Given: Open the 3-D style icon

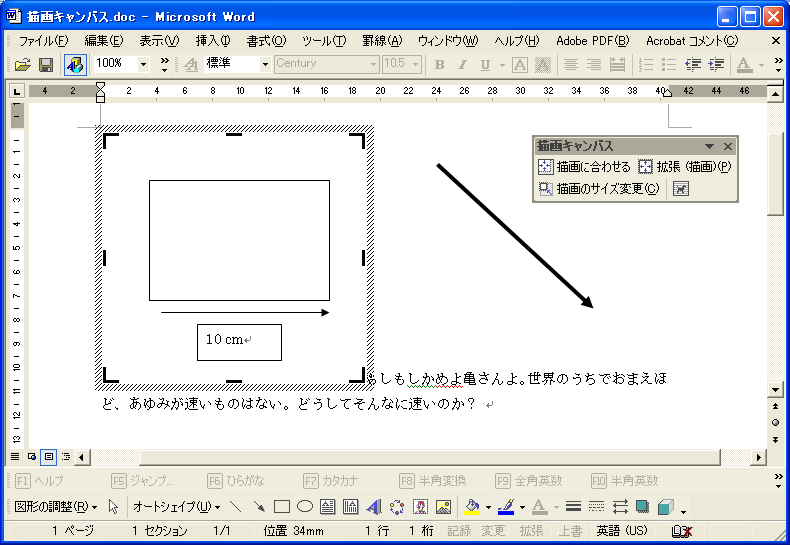Looking at the screenshot, I should coord(666,507).
